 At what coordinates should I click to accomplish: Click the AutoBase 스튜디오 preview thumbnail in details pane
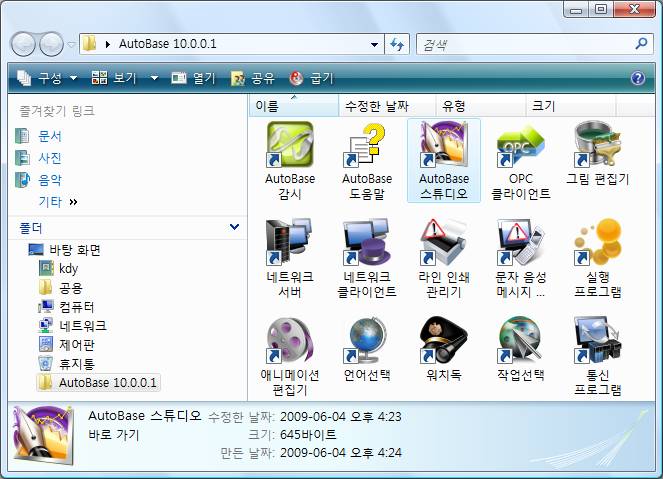click(43, 435)
